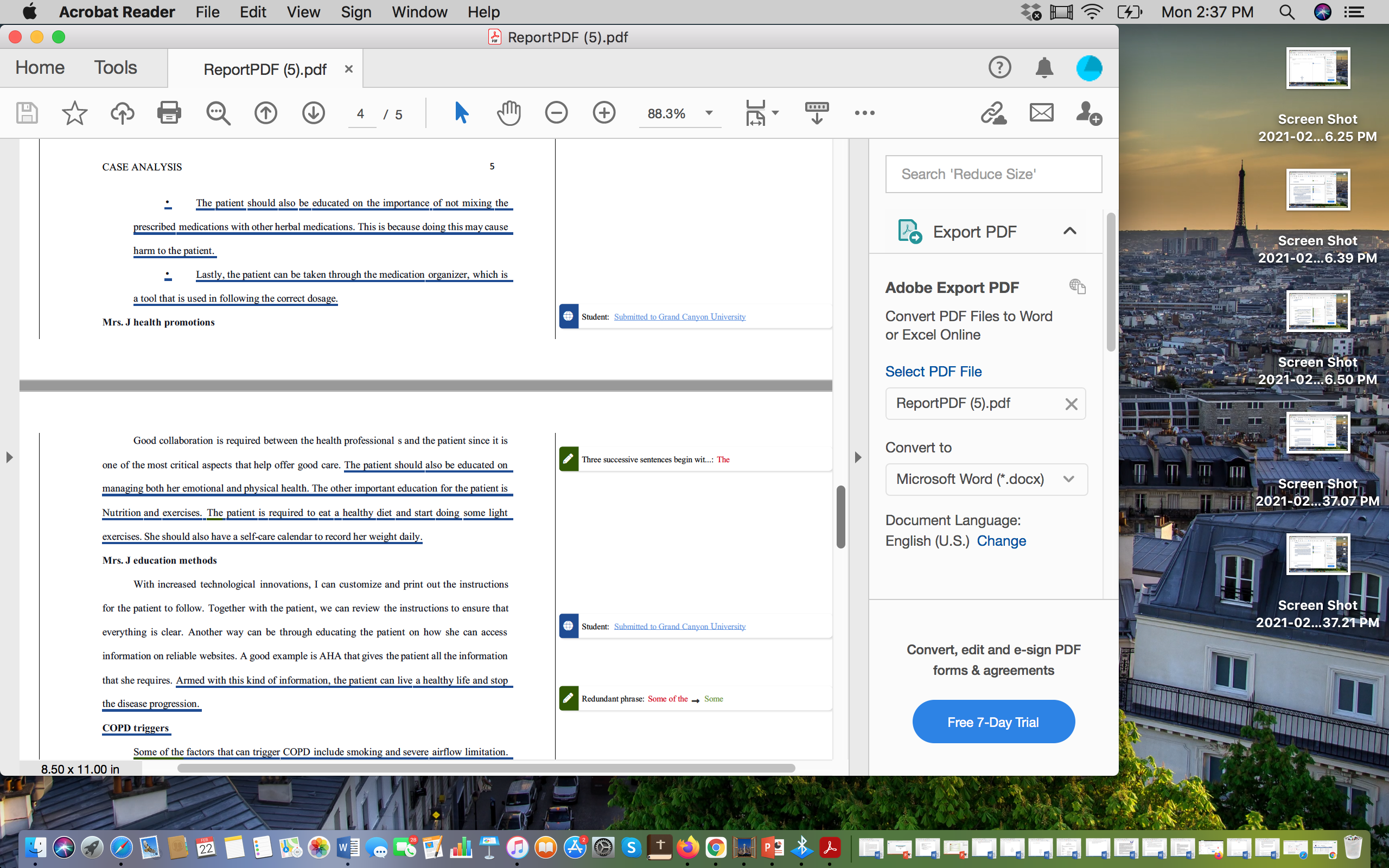Go to the previous page
This screenshot has height=868, width=1389.
266,113
